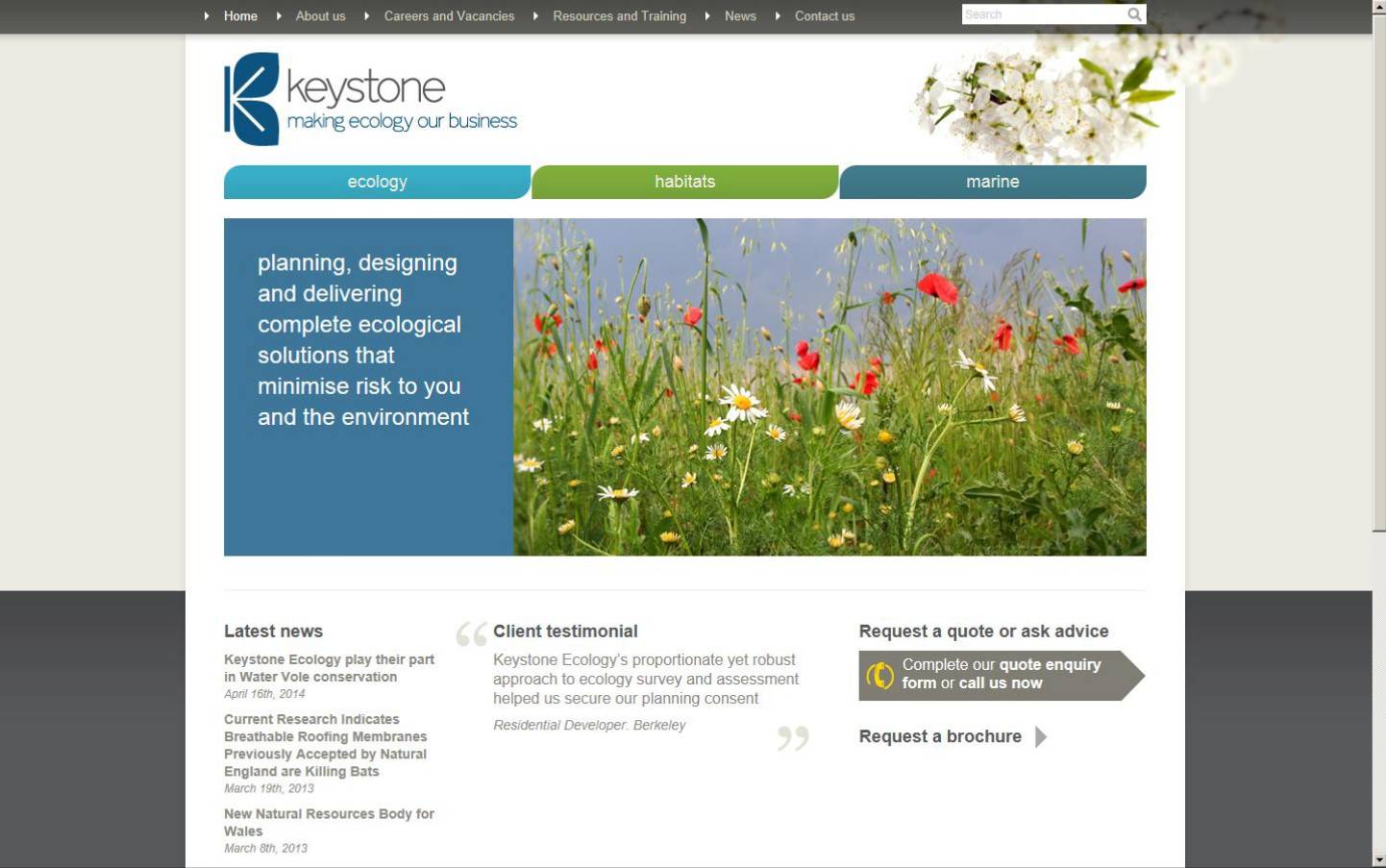Open the Home menu item
The image size is (1386, 868).
pos(240,15)
